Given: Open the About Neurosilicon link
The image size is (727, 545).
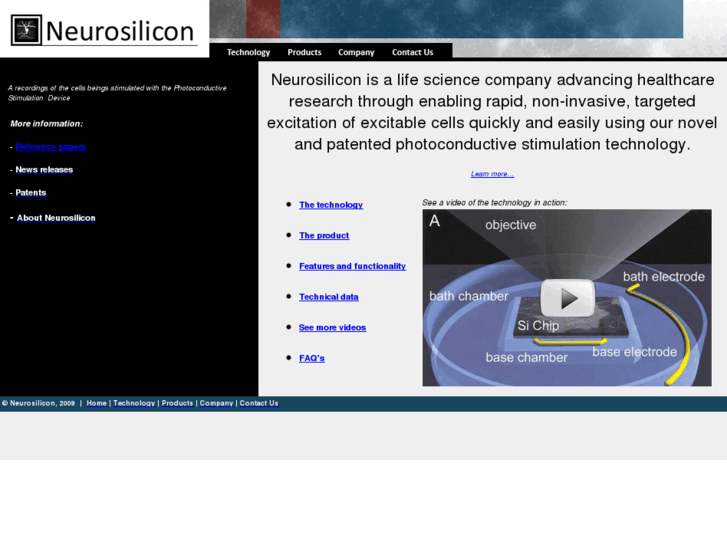Looking at the screenshot, I should [56, 218].
